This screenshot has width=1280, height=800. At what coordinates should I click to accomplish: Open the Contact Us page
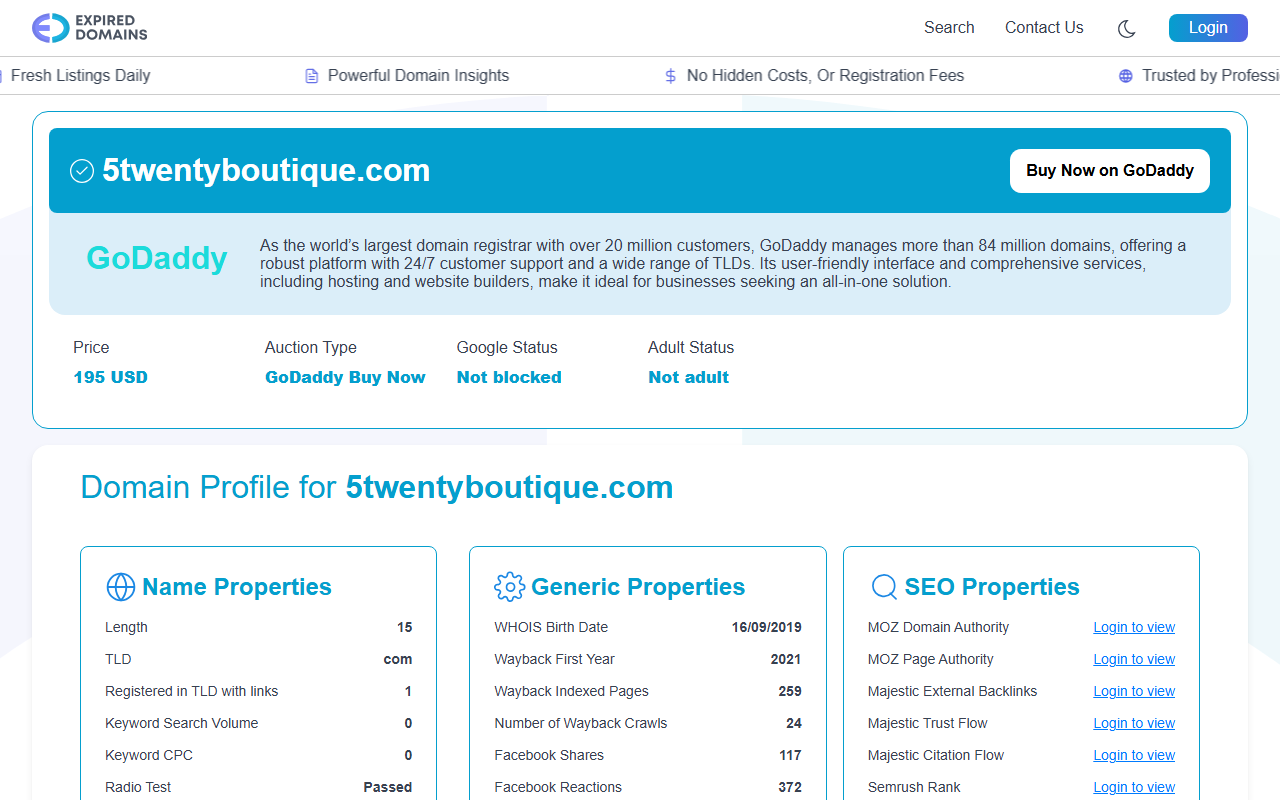coord(1044,28)
